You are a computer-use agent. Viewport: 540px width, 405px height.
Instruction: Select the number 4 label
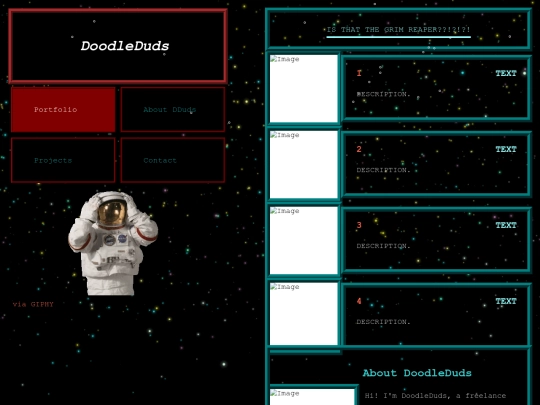pos(359,301)
